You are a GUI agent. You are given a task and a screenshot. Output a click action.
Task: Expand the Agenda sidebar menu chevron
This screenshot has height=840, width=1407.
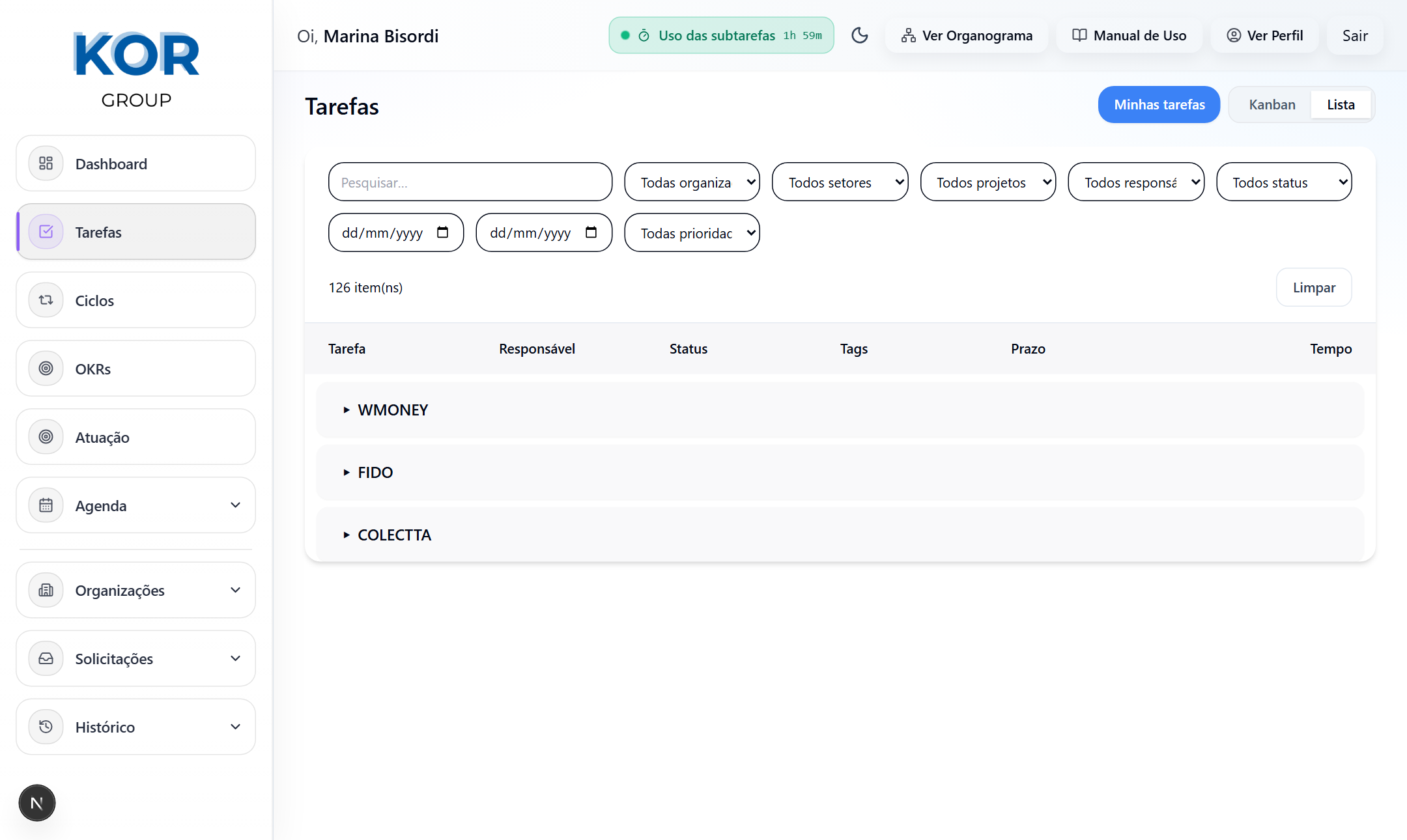[235, 505]
